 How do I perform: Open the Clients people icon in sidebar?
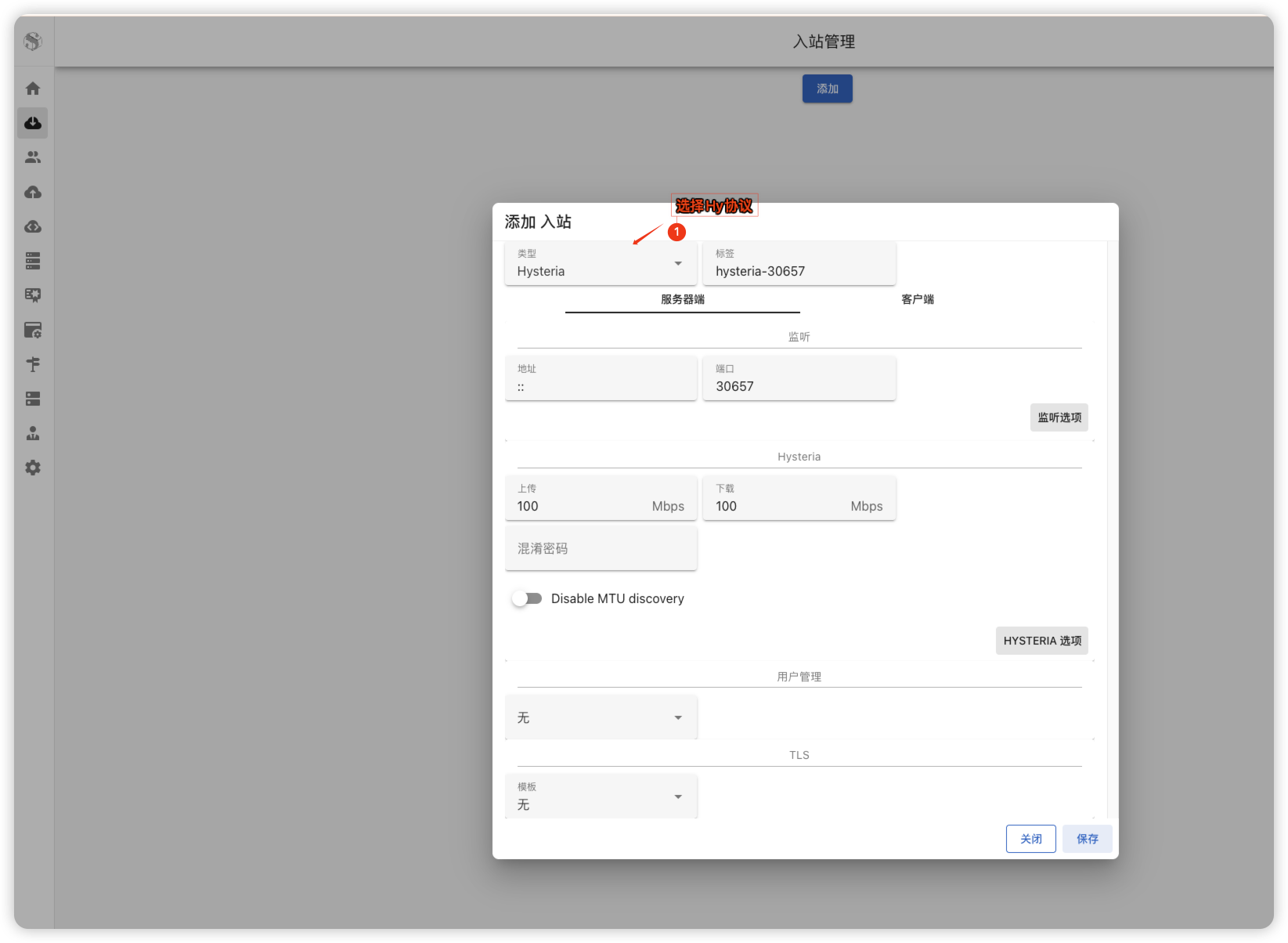coord(33,157)
